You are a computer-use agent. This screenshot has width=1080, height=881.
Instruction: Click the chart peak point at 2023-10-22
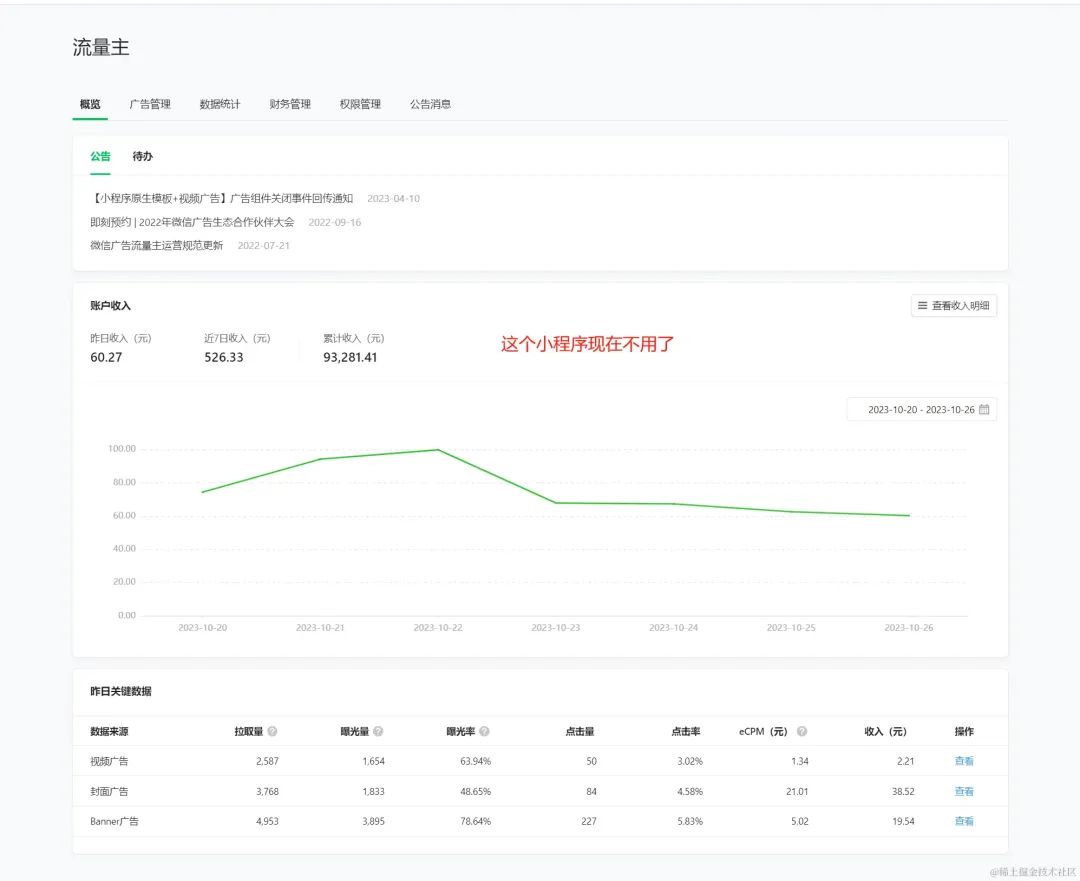(x=437, y=450)
